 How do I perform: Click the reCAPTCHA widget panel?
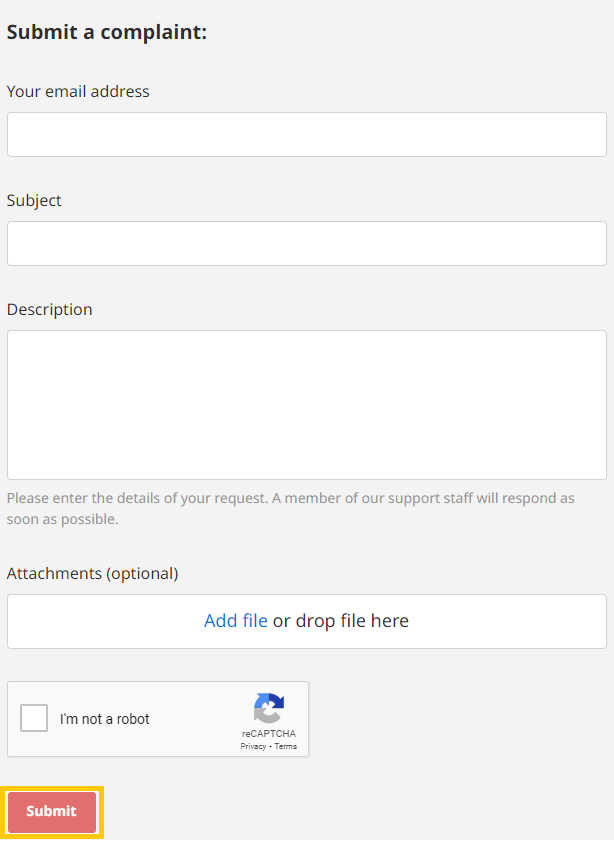point(158,718)
